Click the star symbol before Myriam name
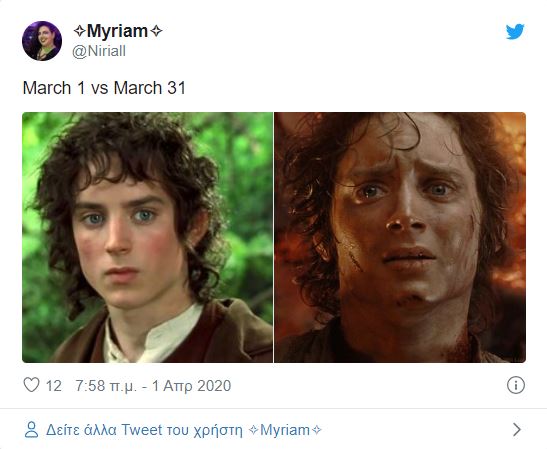The image size is (547, 449). point(80,31)
